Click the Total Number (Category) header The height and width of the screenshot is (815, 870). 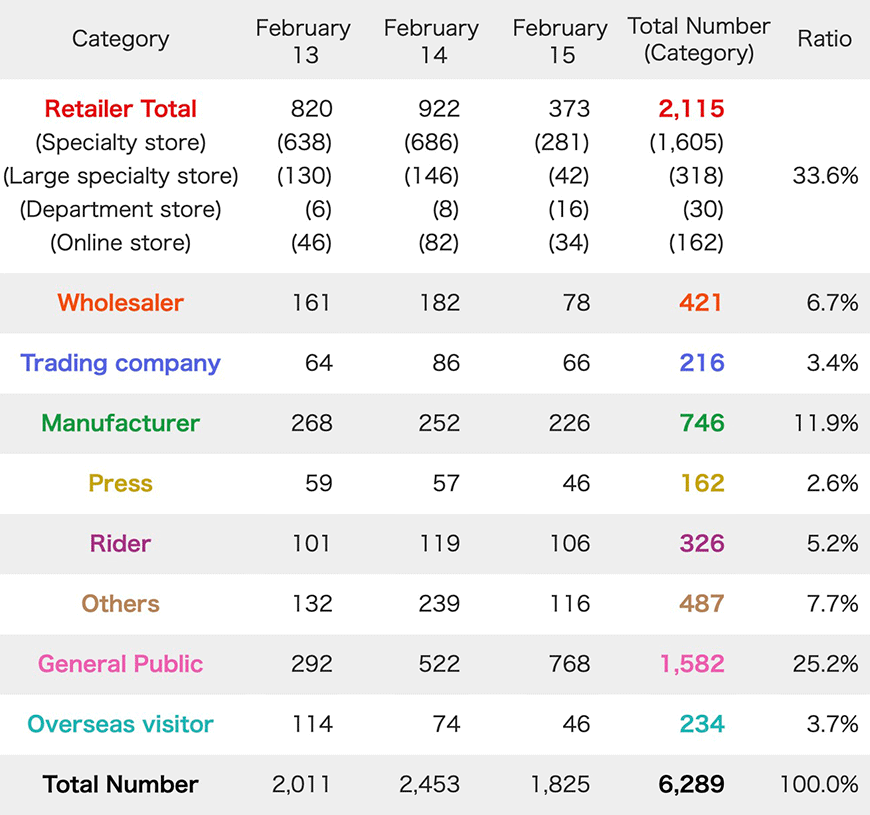tap(699, 40)
